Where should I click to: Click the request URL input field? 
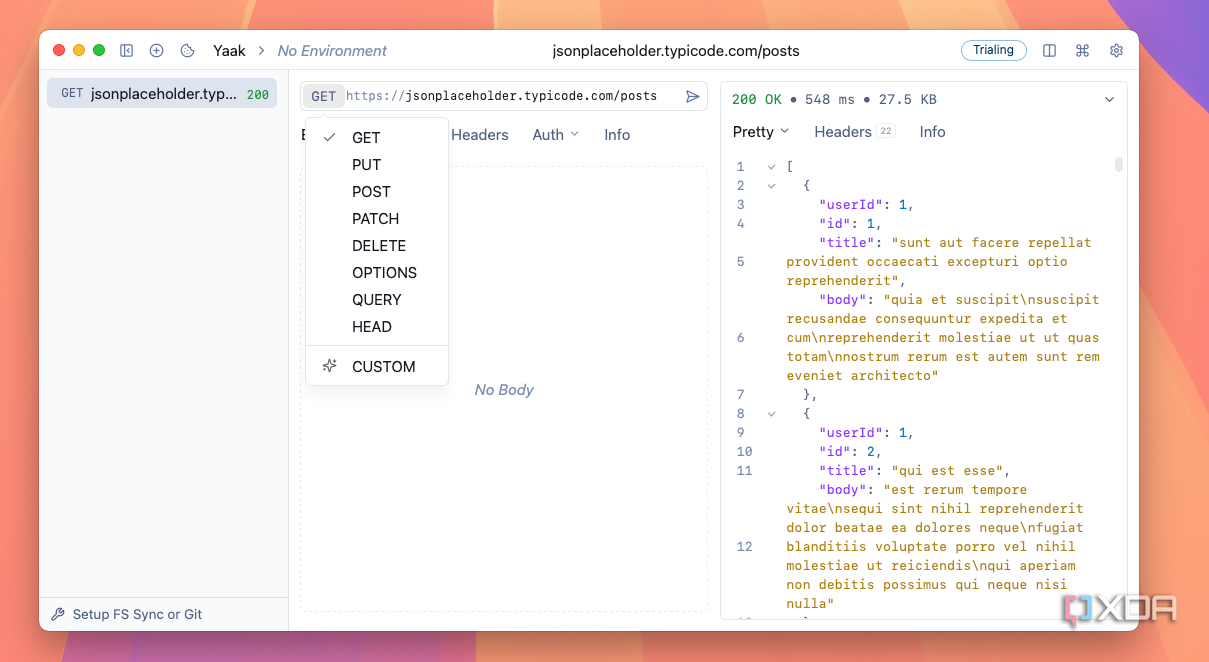coord(511,96)
